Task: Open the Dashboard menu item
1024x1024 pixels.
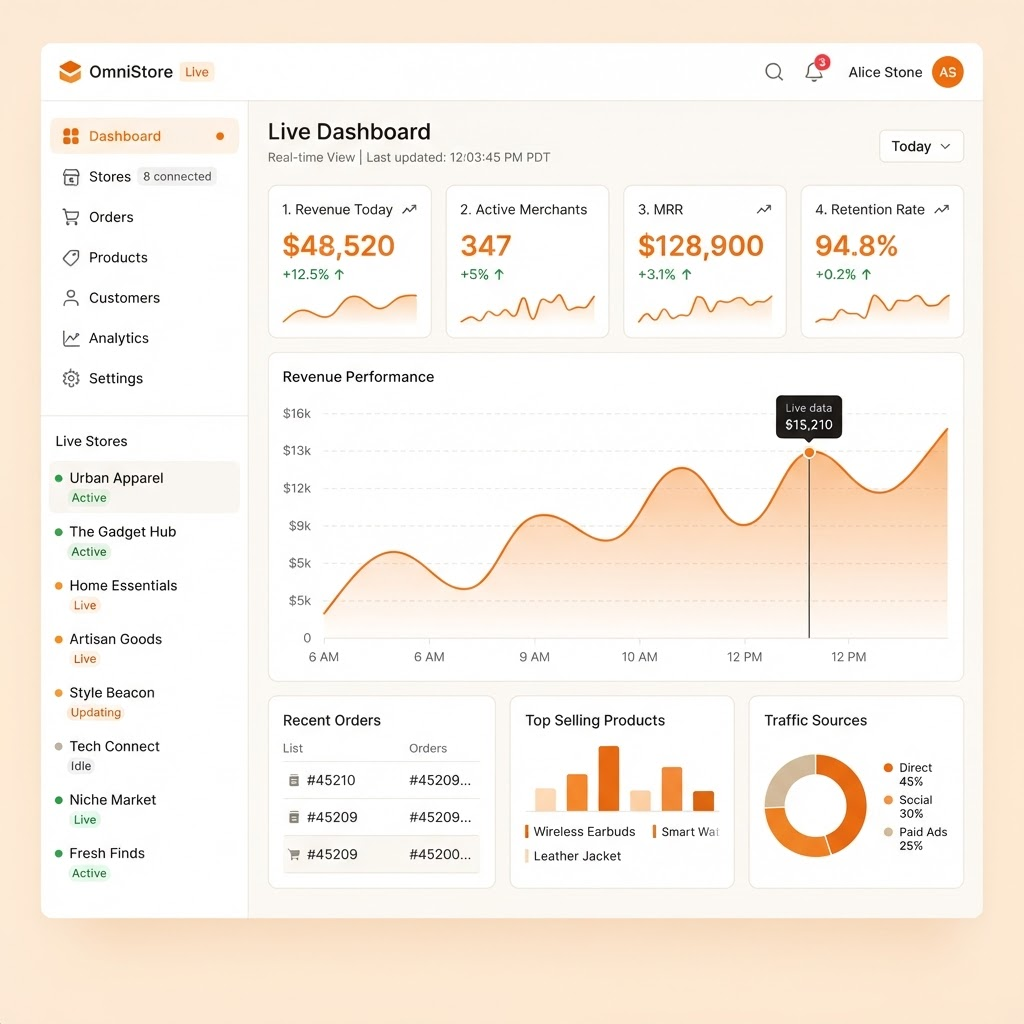Action: pyautogui.click(x=144, y=136)
